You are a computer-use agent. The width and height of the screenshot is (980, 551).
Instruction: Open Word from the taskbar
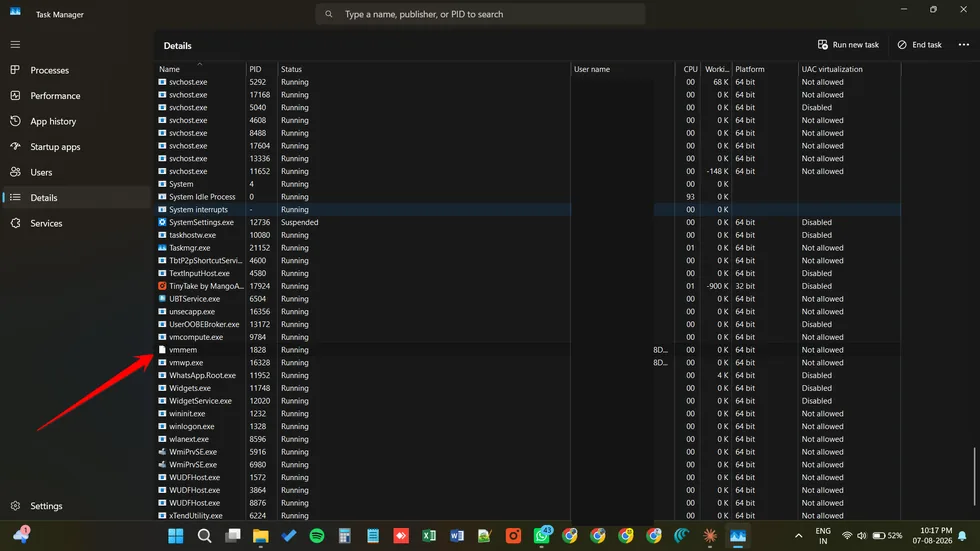pos(457,536)
